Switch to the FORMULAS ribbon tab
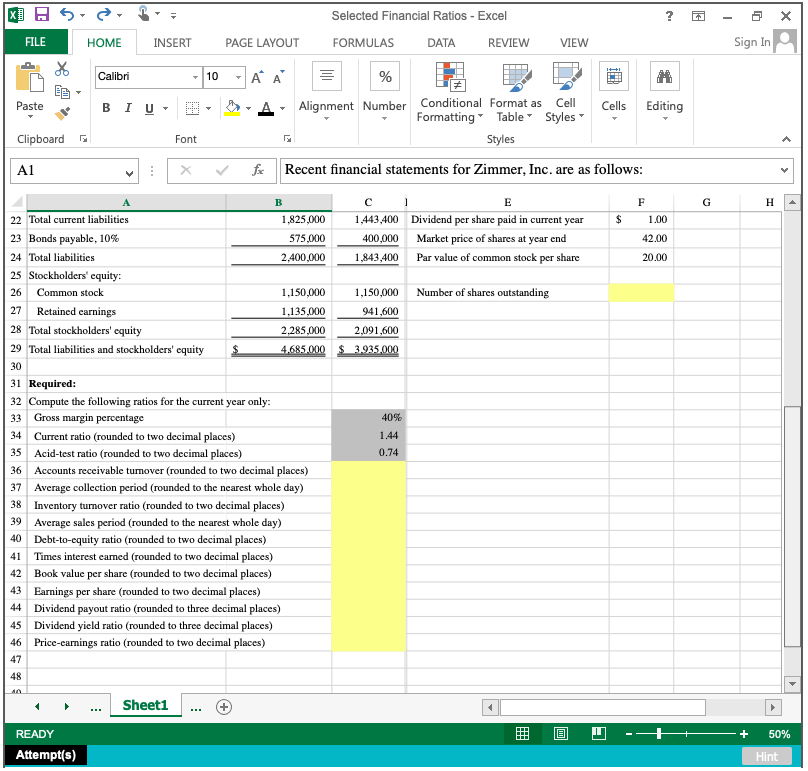The height and width of the screenshot is (771, 808). coord(362,42)
